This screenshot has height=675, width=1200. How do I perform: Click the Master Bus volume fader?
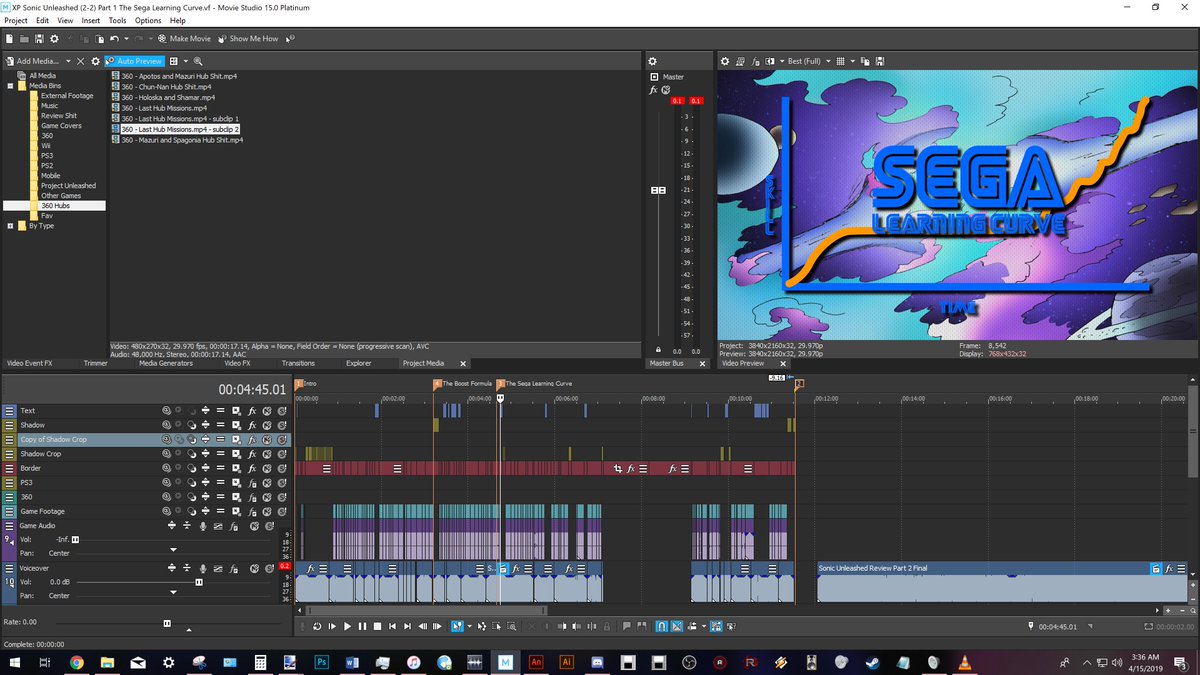[x=658, y=190]
